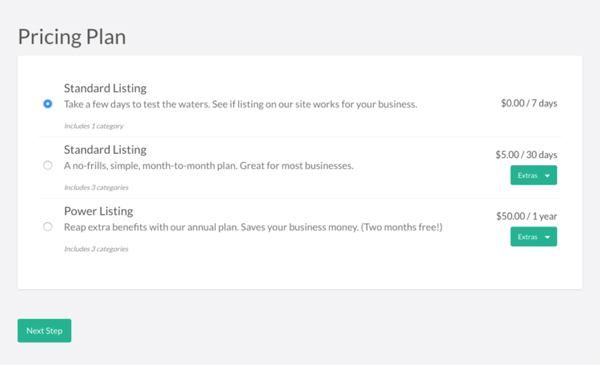Click the caret arrow on the 1-year Extras button
The height and width of the screenshot is (365, 600).
click(x=547, y=237)
